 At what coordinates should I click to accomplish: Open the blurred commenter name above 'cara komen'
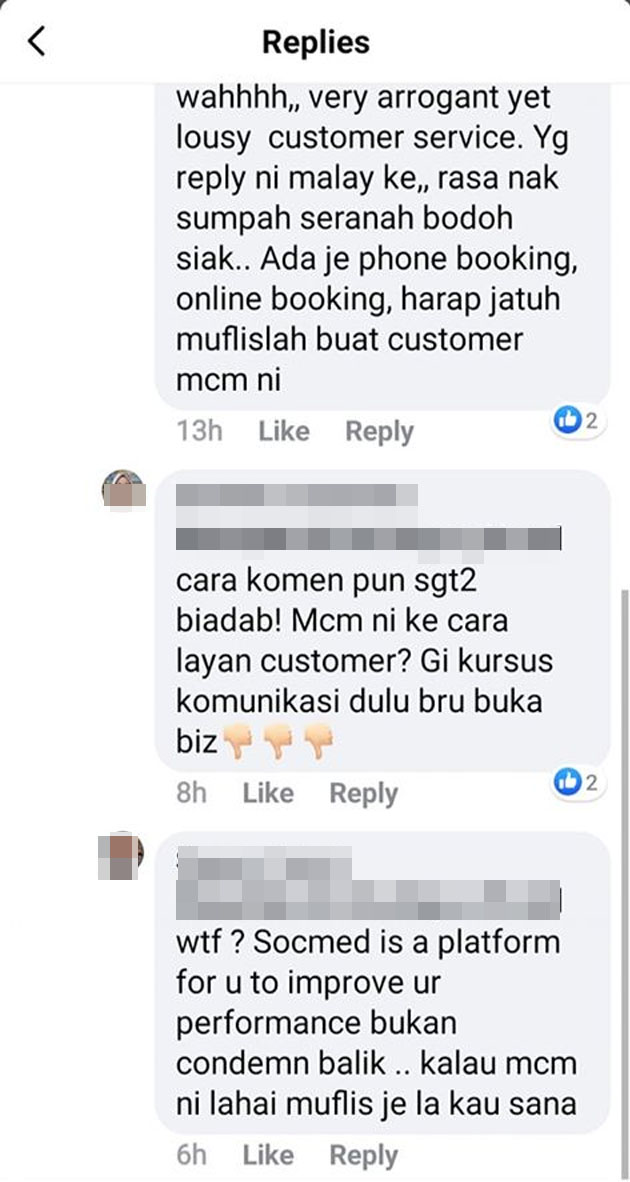click(369, 518)
